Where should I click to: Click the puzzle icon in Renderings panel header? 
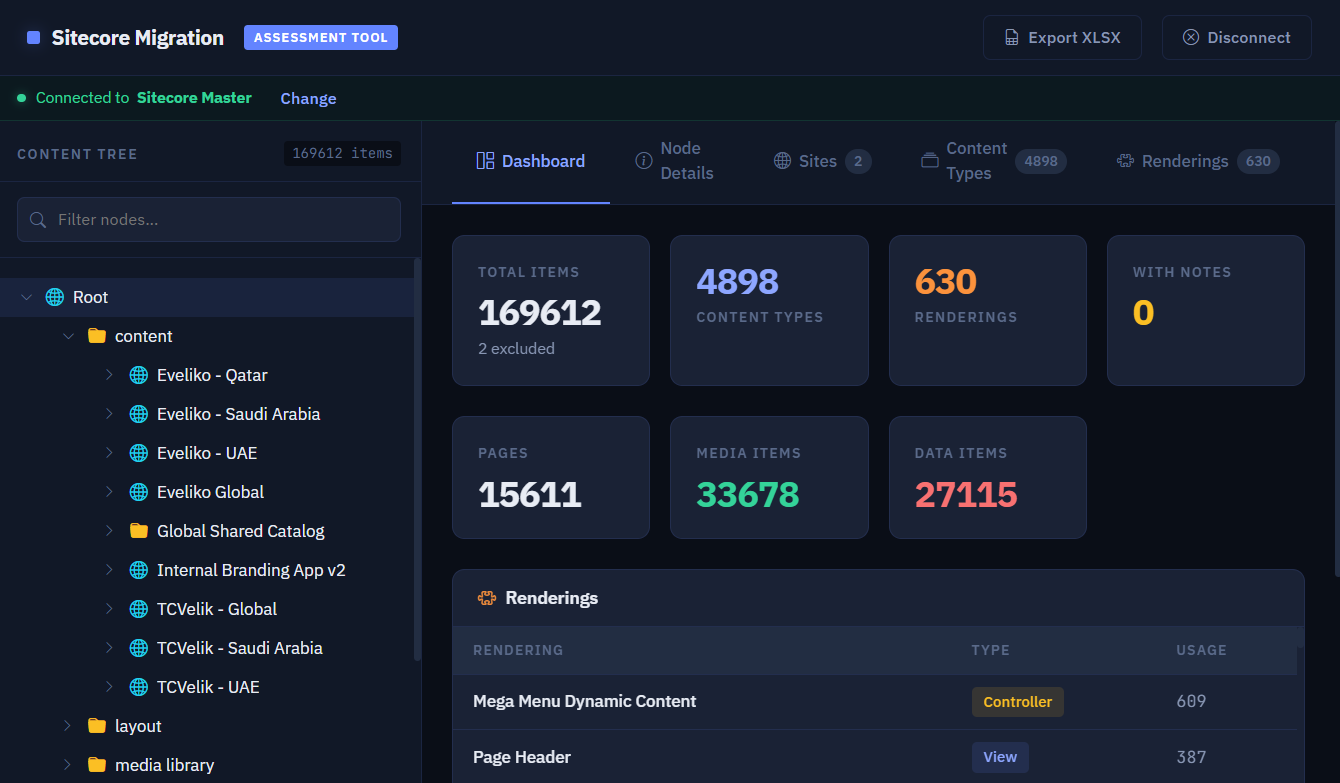coord(487,598)
